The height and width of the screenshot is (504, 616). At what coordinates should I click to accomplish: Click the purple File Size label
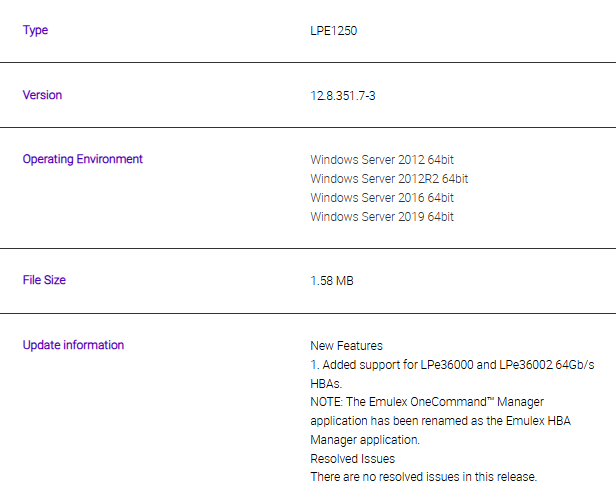tap(44, 280)
